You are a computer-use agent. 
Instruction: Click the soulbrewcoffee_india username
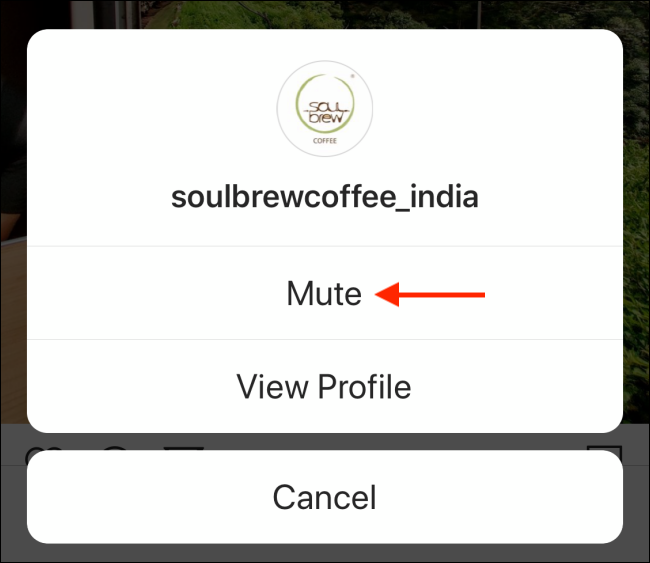click(x=325, y=197)
